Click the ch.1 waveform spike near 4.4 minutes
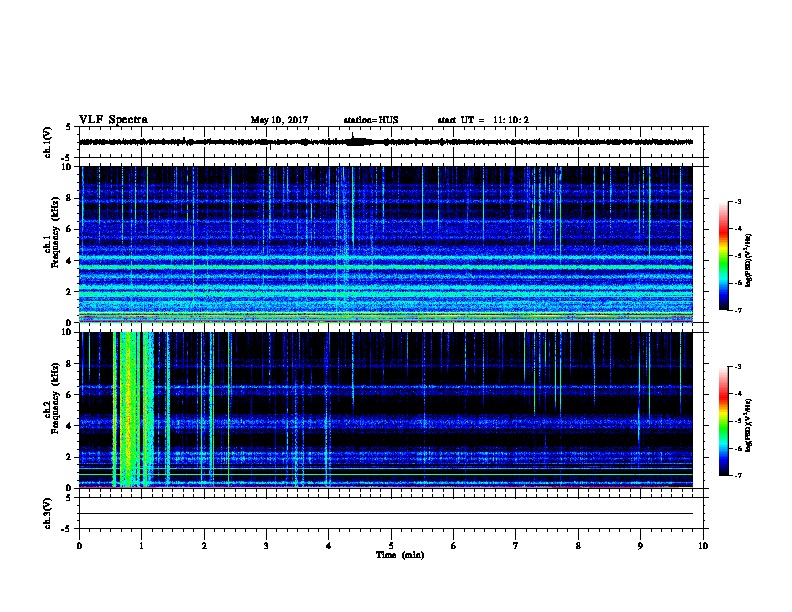 pos(353,139)
